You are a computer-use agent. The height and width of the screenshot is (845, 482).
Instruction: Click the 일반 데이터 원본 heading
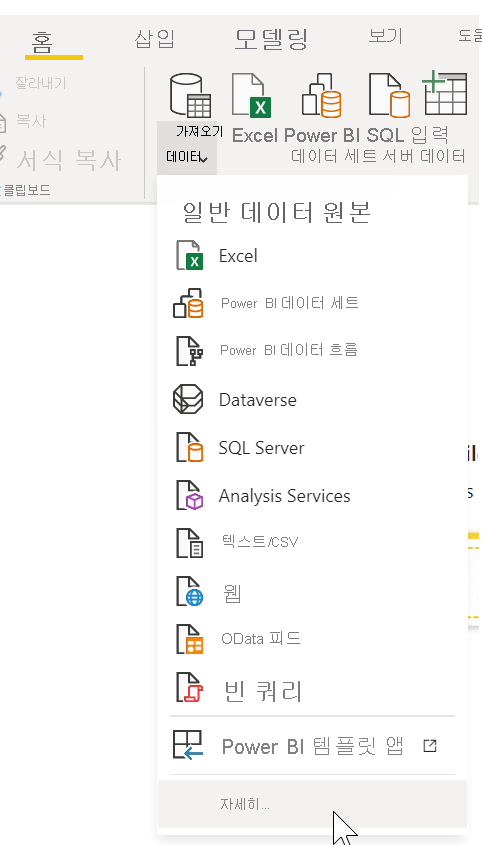277,213
